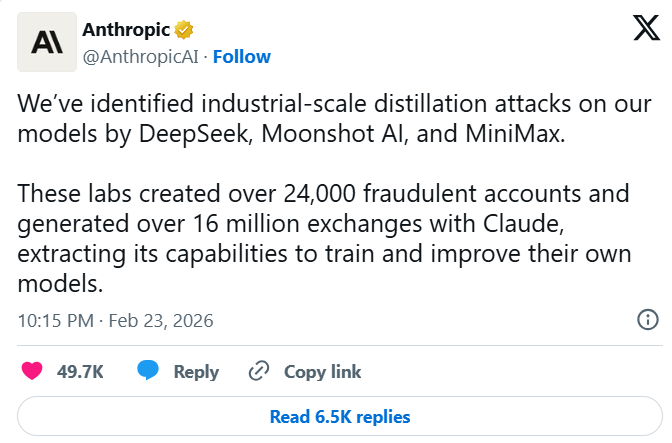Image resolution: width=672 pixels, height=443 pixels.
Task: Click the blue reply speech bubble icon
Action: pyautogui.click(x=149, y=371)
